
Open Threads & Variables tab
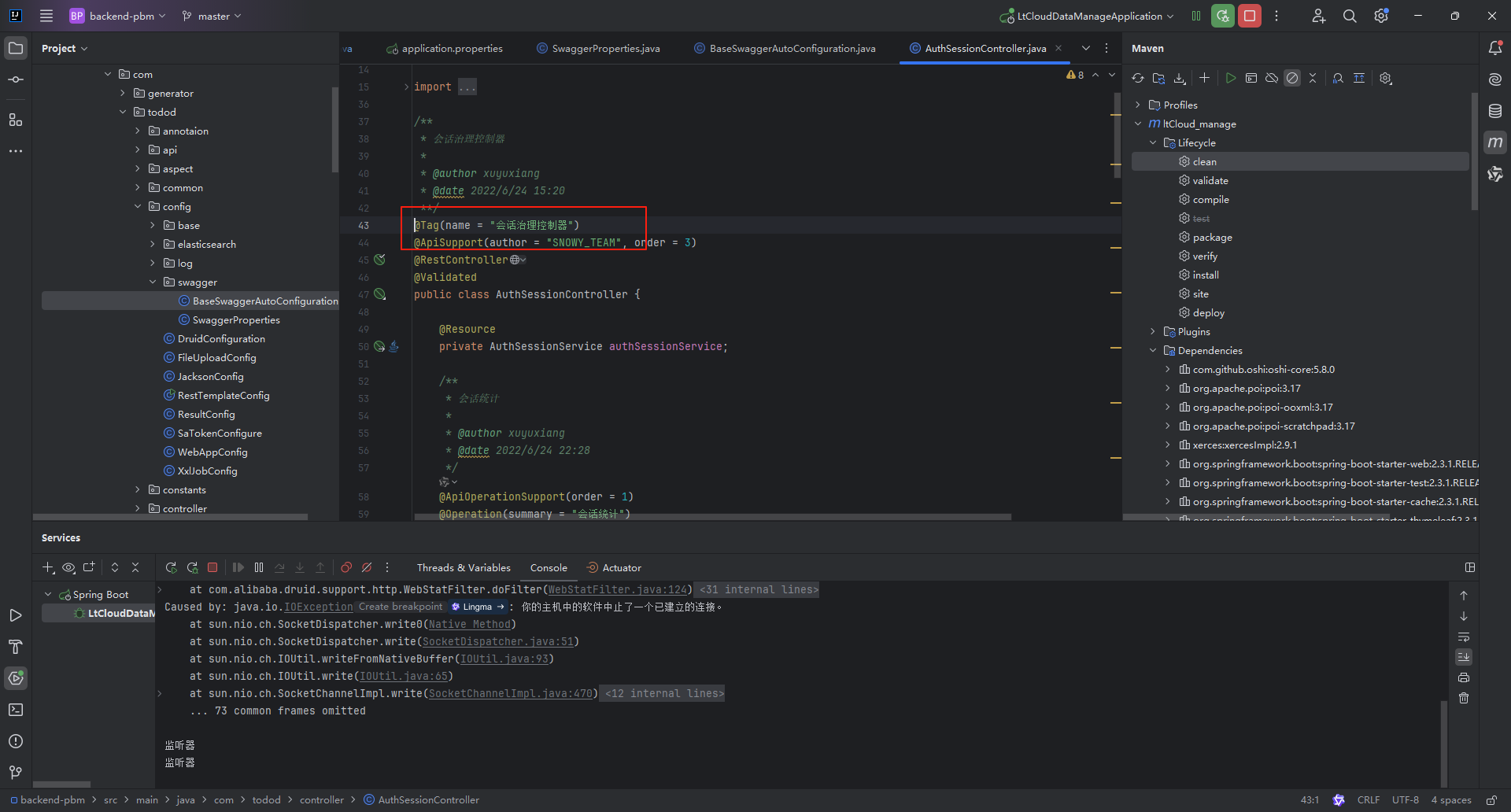coord(464,567)
